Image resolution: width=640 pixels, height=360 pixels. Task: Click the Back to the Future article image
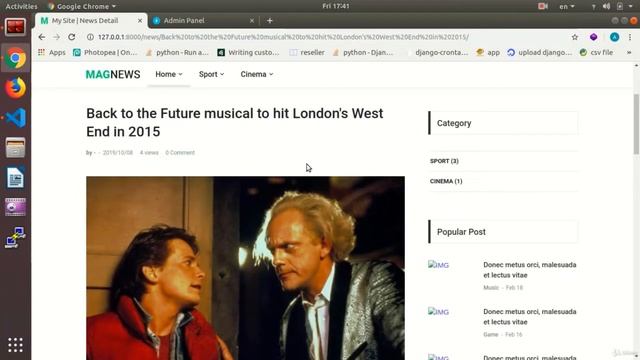click(245, 268)
